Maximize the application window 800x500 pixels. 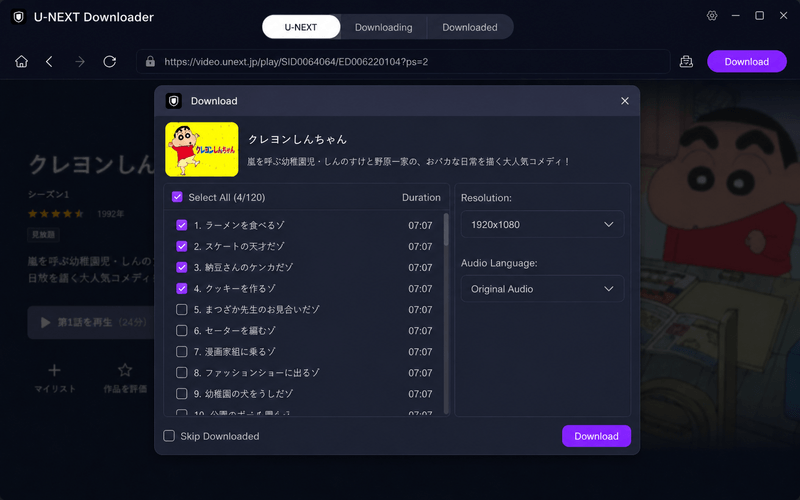[759, 16]
